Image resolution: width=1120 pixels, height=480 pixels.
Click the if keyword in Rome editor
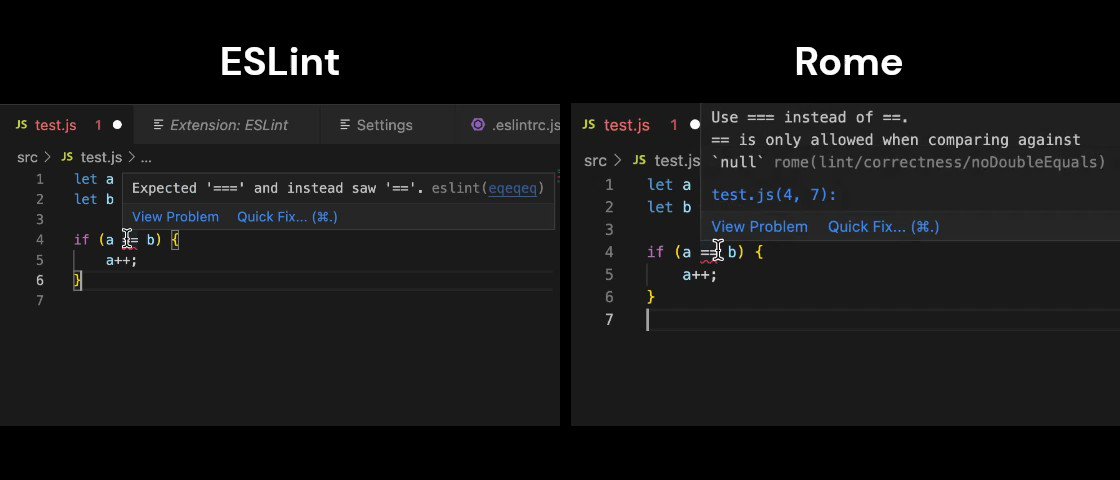tap(656, 251)
